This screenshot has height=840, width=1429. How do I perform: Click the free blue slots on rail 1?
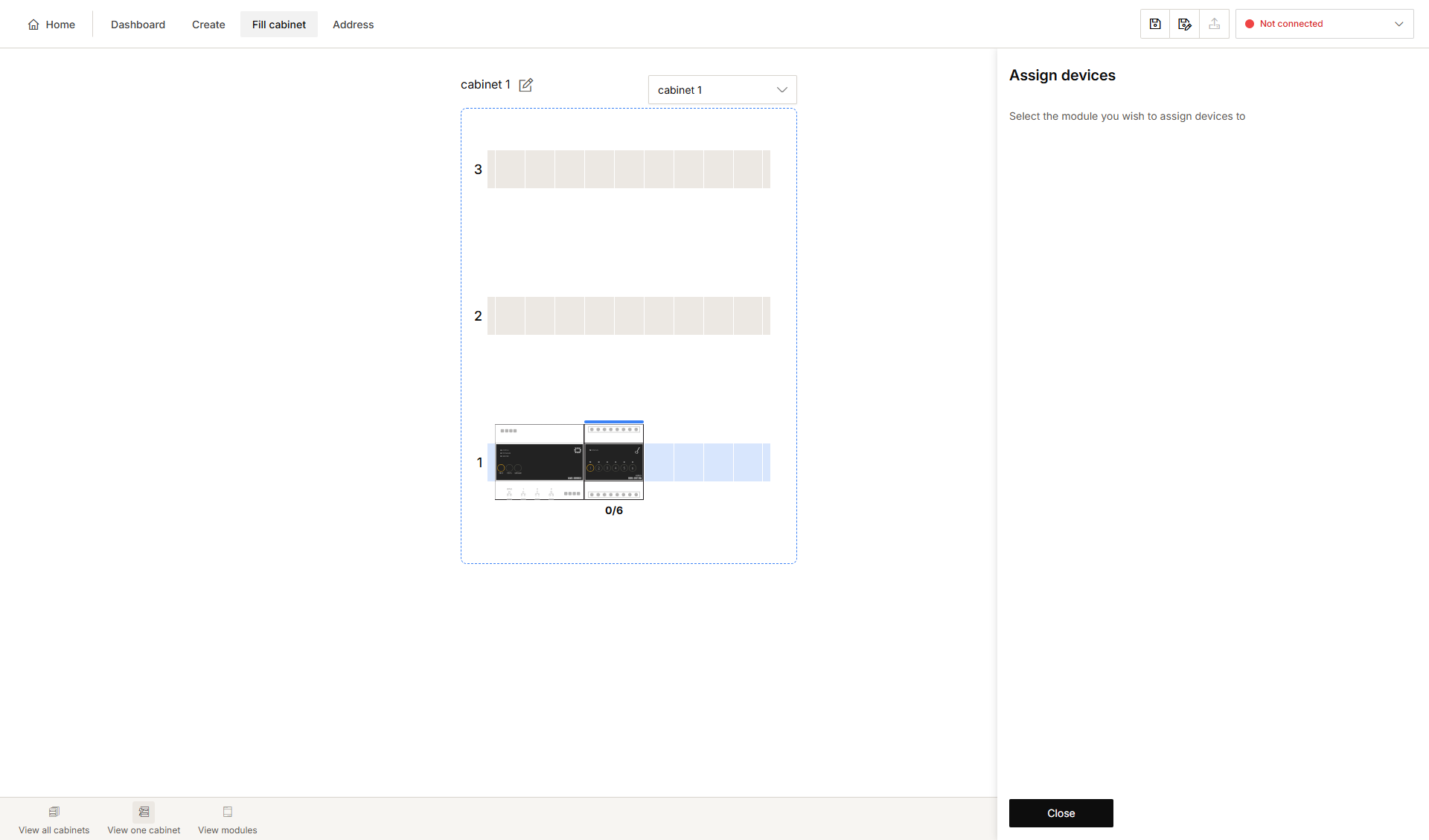[707, 462]
